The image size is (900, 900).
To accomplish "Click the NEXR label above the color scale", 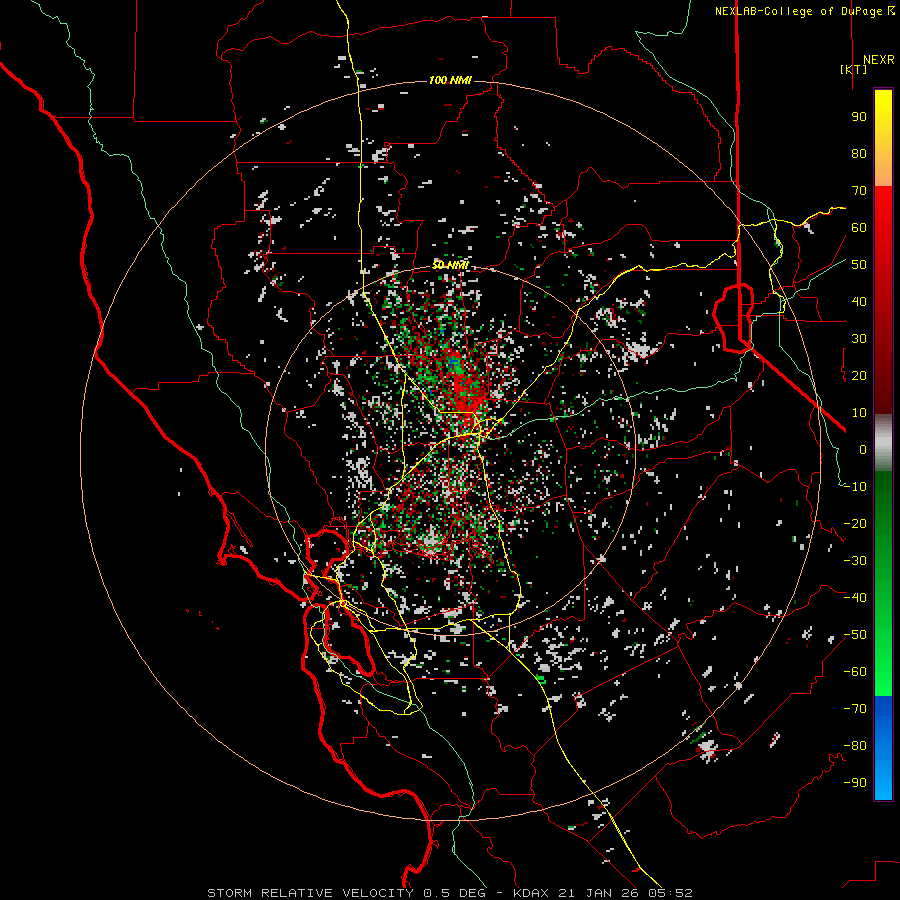I will (x=878, y=60).
